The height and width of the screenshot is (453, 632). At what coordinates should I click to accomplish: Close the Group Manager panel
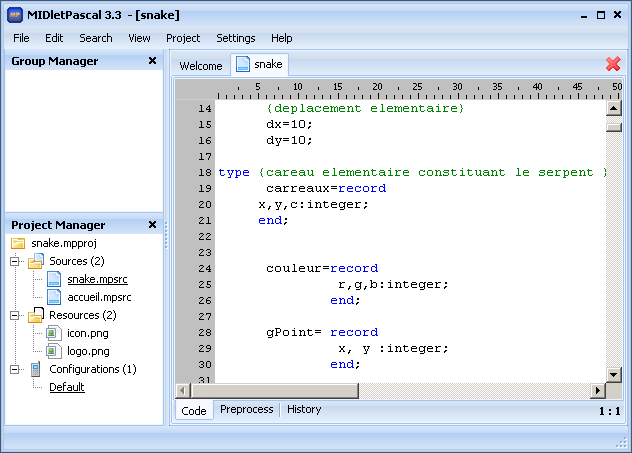152,61
